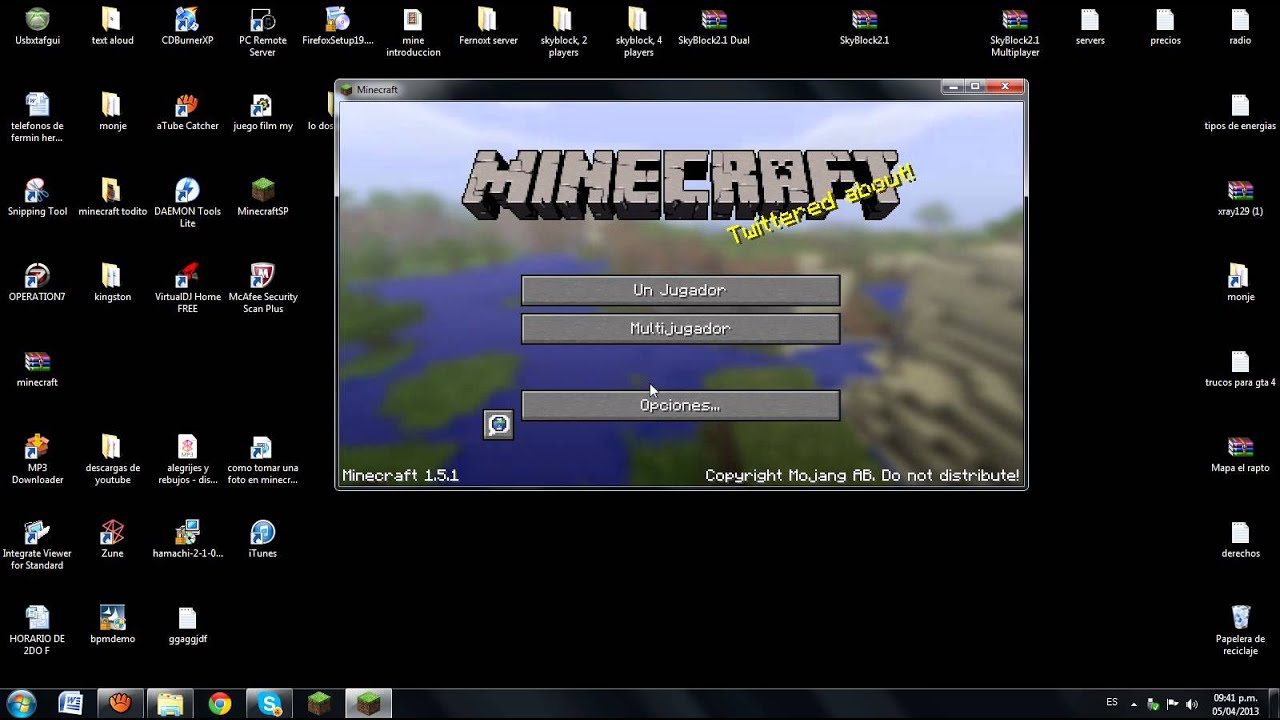Select the OPERATION7 shortcut
The image size is (1280, 720).
[37, 283]
